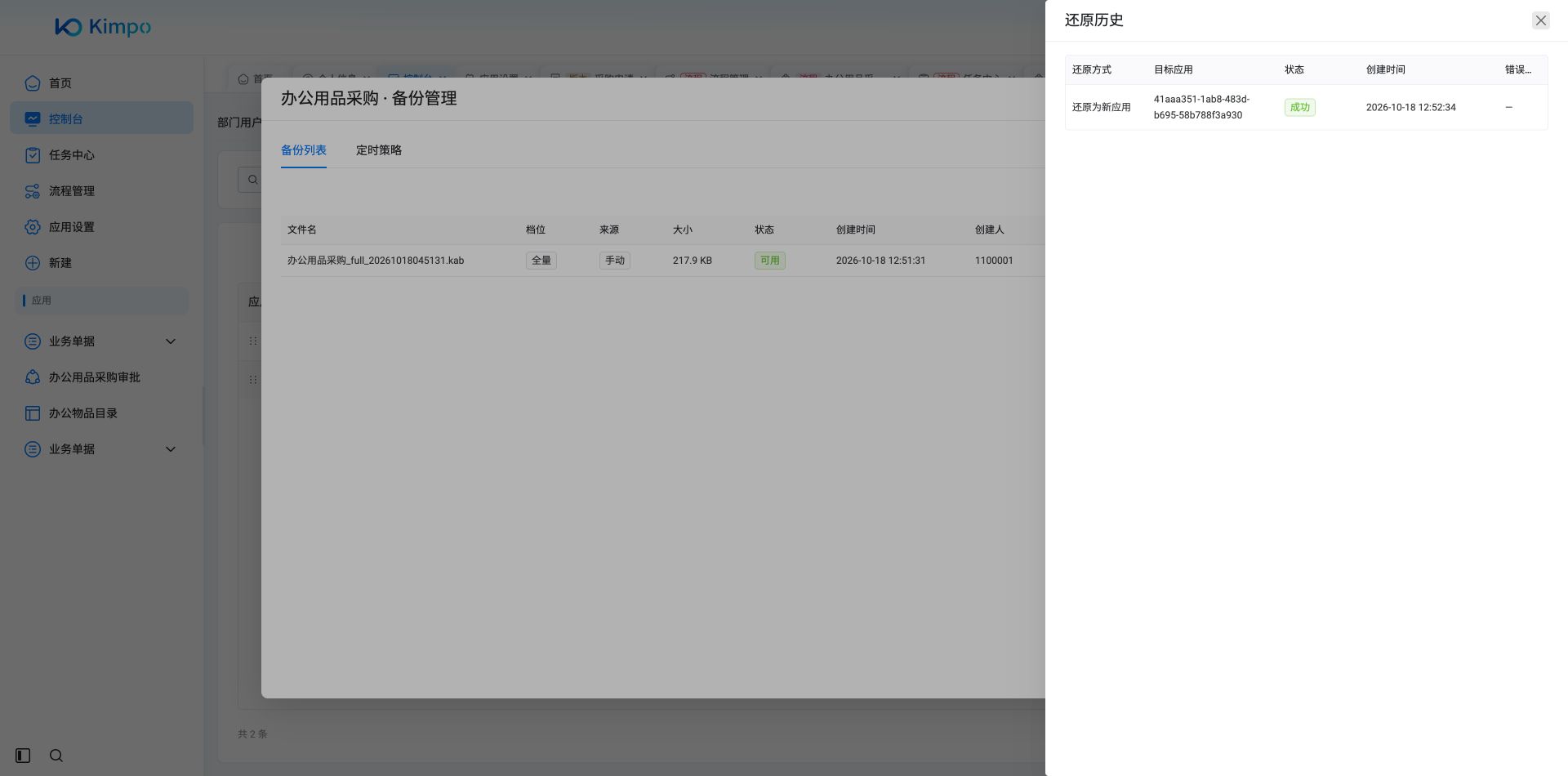Screen dimensions: 1568x776
Task: Click the Kimpo logo
Action: (103, 27)
